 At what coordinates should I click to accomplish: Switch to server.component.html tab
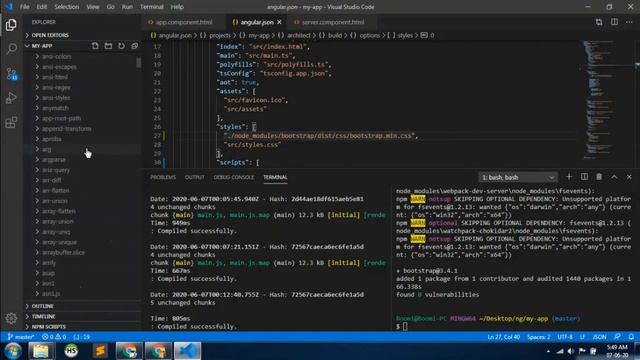point(333,22)
